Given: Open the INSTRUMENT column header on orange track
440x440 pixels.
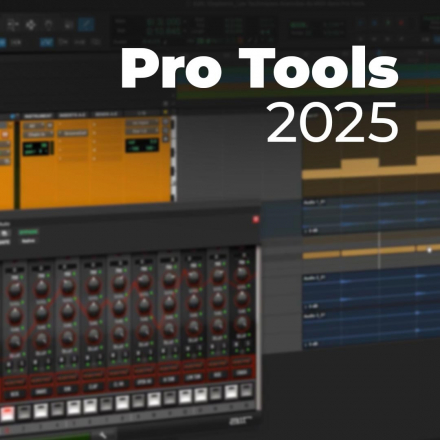Looking at the screenshot, I should coord(38,116).
